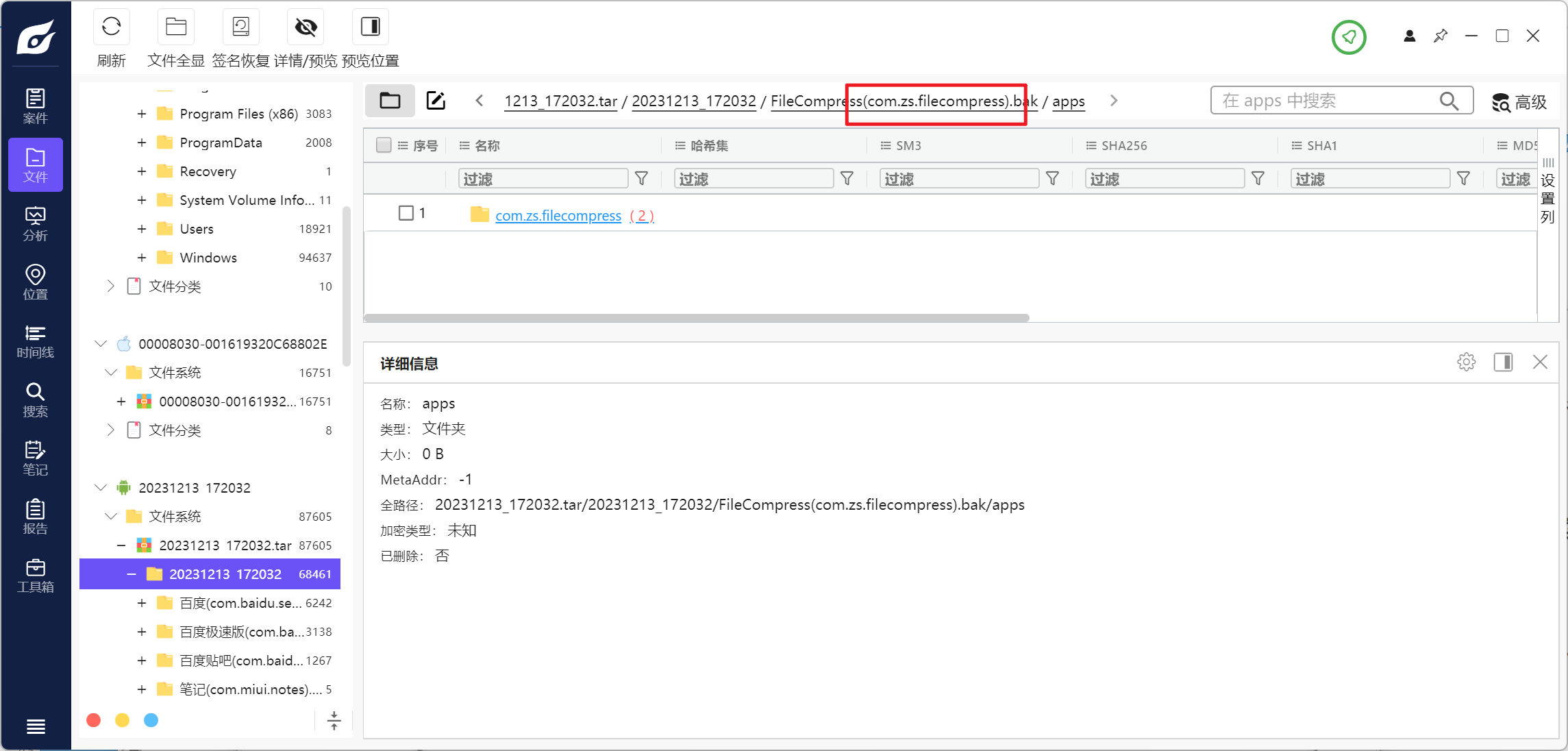Click the SM3 column filter funnel
1568x751 pixels.
point(1052,179)
